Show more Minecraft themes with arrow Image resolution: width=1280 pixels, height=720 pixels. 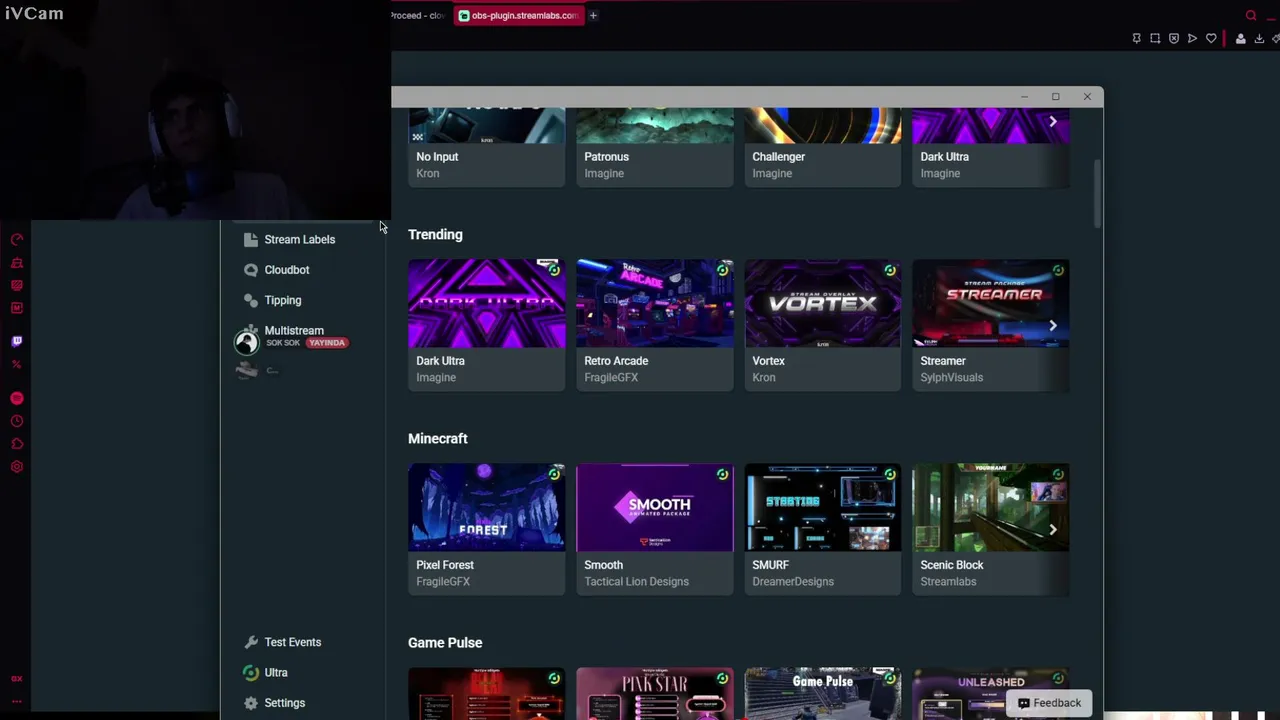pos(1053,530)
